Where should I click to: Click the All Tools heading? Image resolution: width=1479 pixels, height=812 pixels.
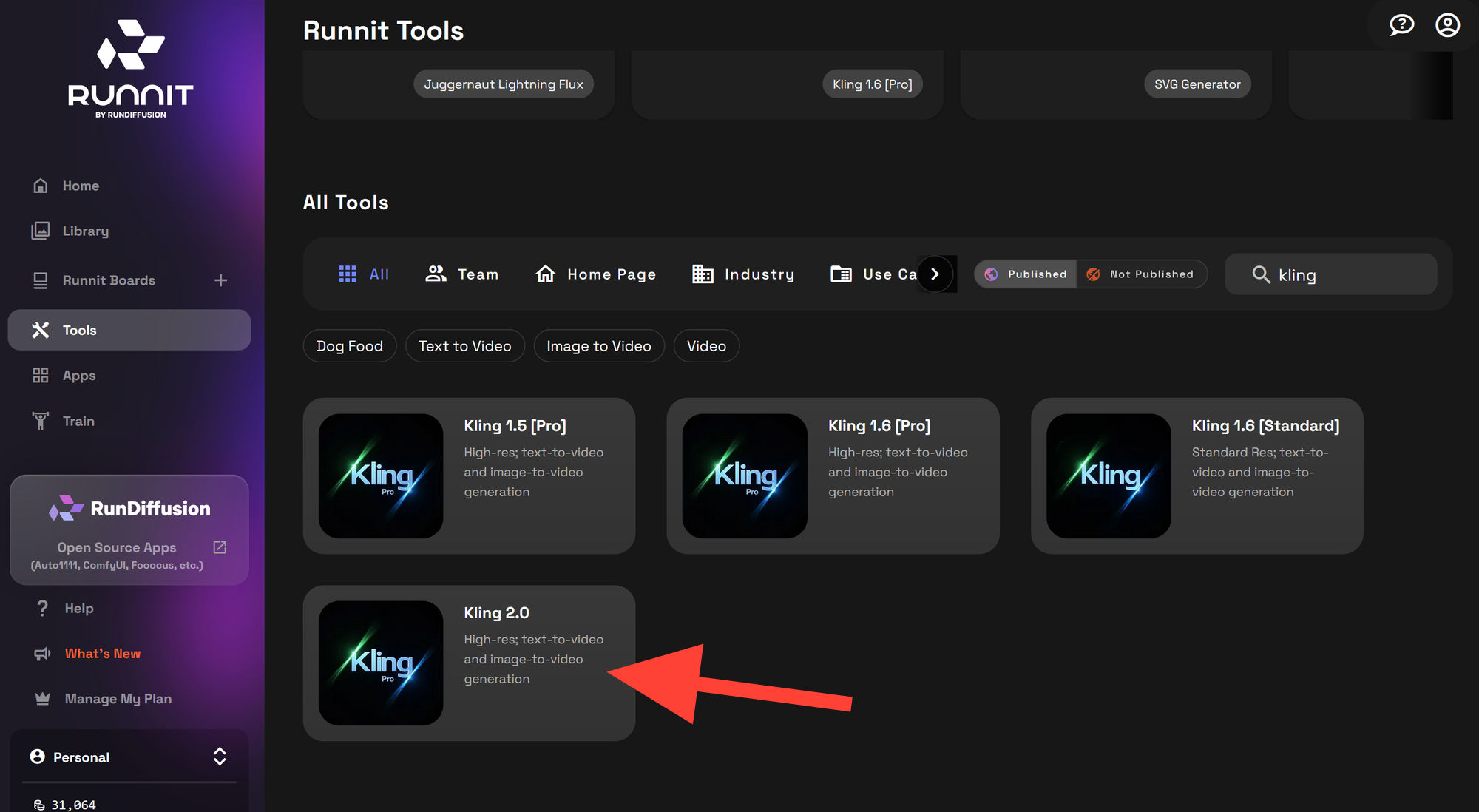click(x=346, y=203)
